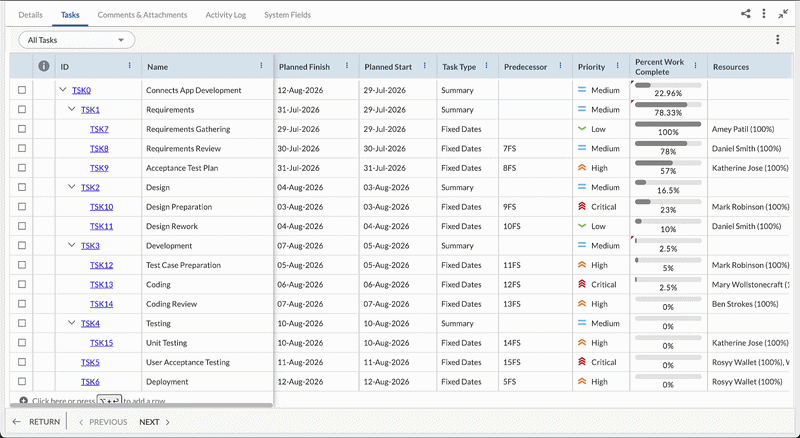Go to the Activity Log tab
The image size is (800, 438).
pyautogui.click(x=226, y=15)
